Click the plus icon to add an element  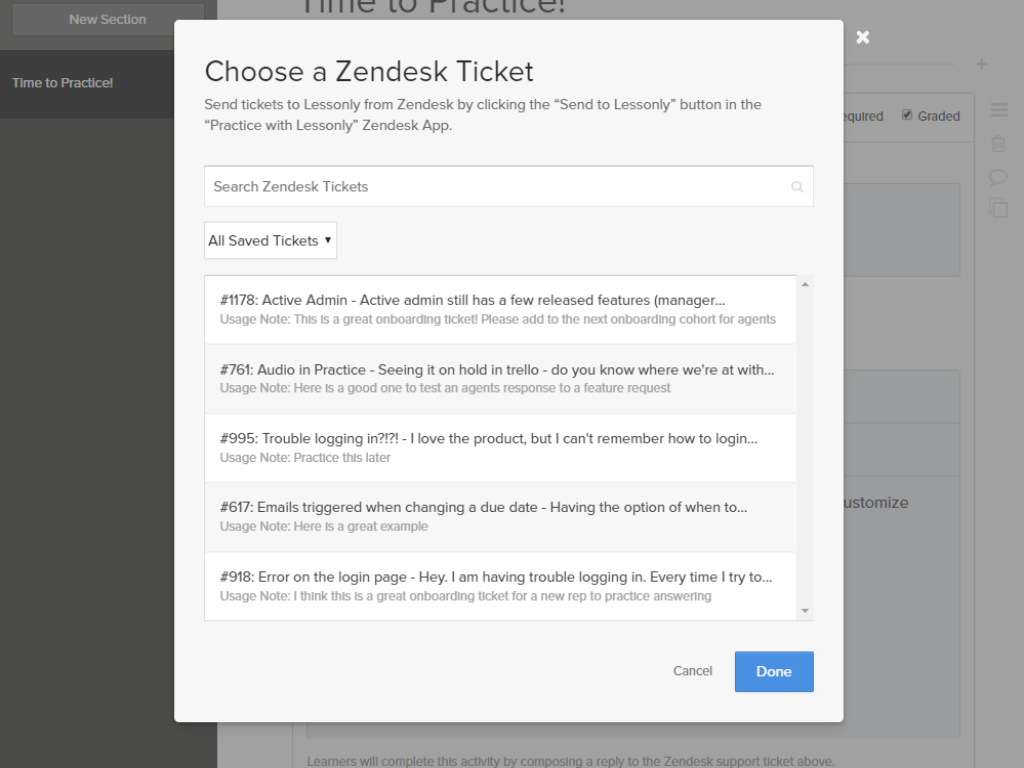[981, 64]
